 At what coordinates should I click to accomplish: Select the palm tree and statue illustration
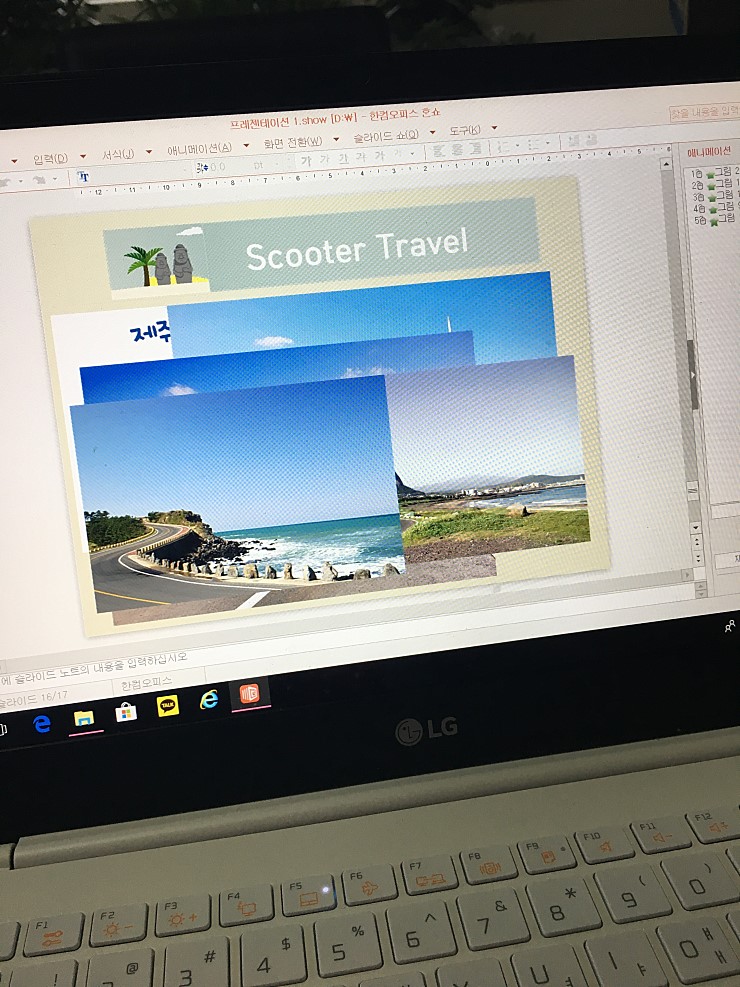click(157, 262)
